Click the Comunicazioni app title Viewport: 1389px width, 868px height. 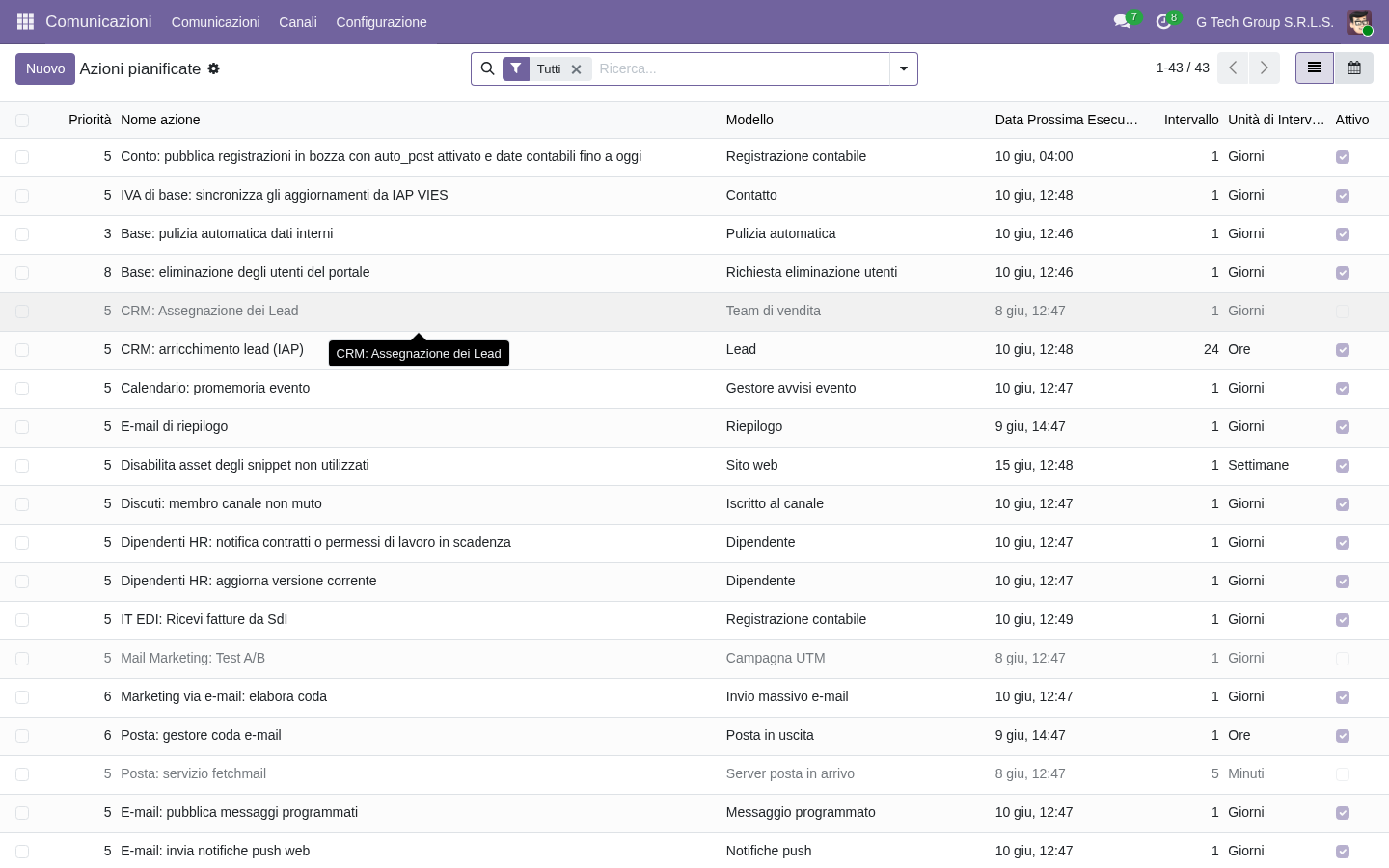pyautogui.click(x=98, y=21)
